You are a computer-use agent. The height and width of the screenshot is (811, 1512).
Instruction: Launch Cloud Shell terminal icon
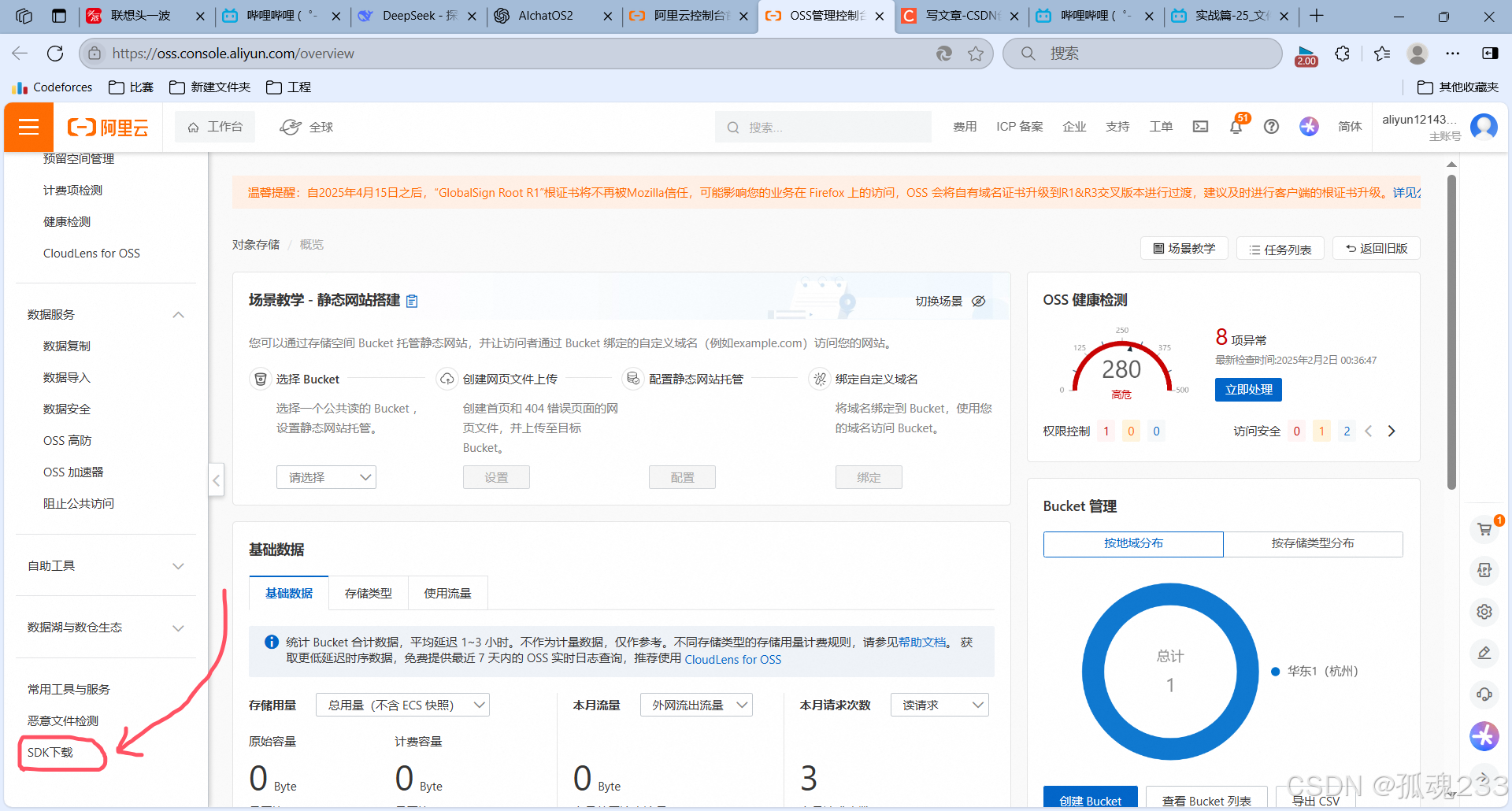pyautogui.click(x=1200, y=127)
